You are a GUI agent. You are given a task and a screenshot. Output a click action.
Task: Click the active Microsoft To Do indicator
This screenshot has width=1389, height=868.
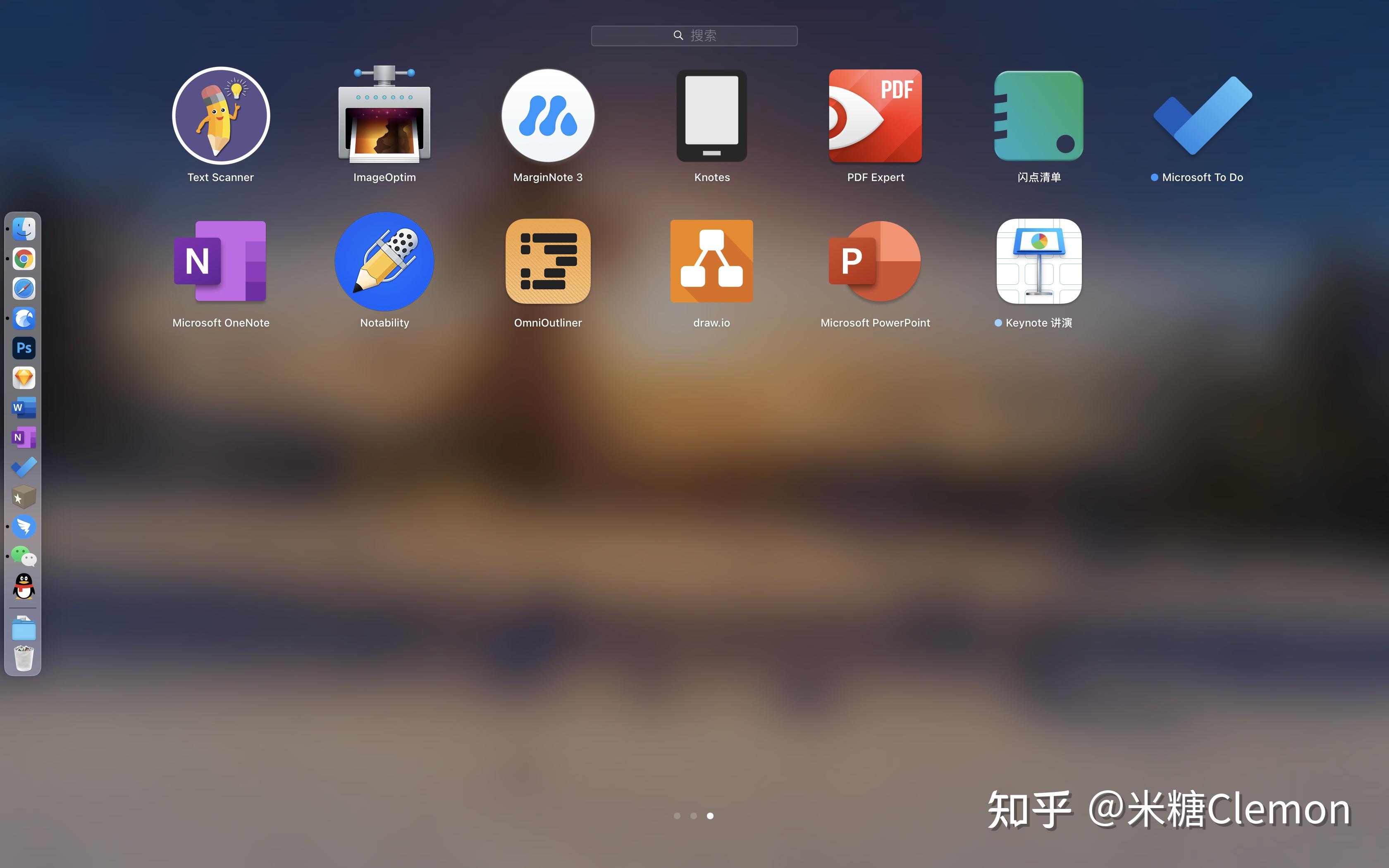(1152, 177)
